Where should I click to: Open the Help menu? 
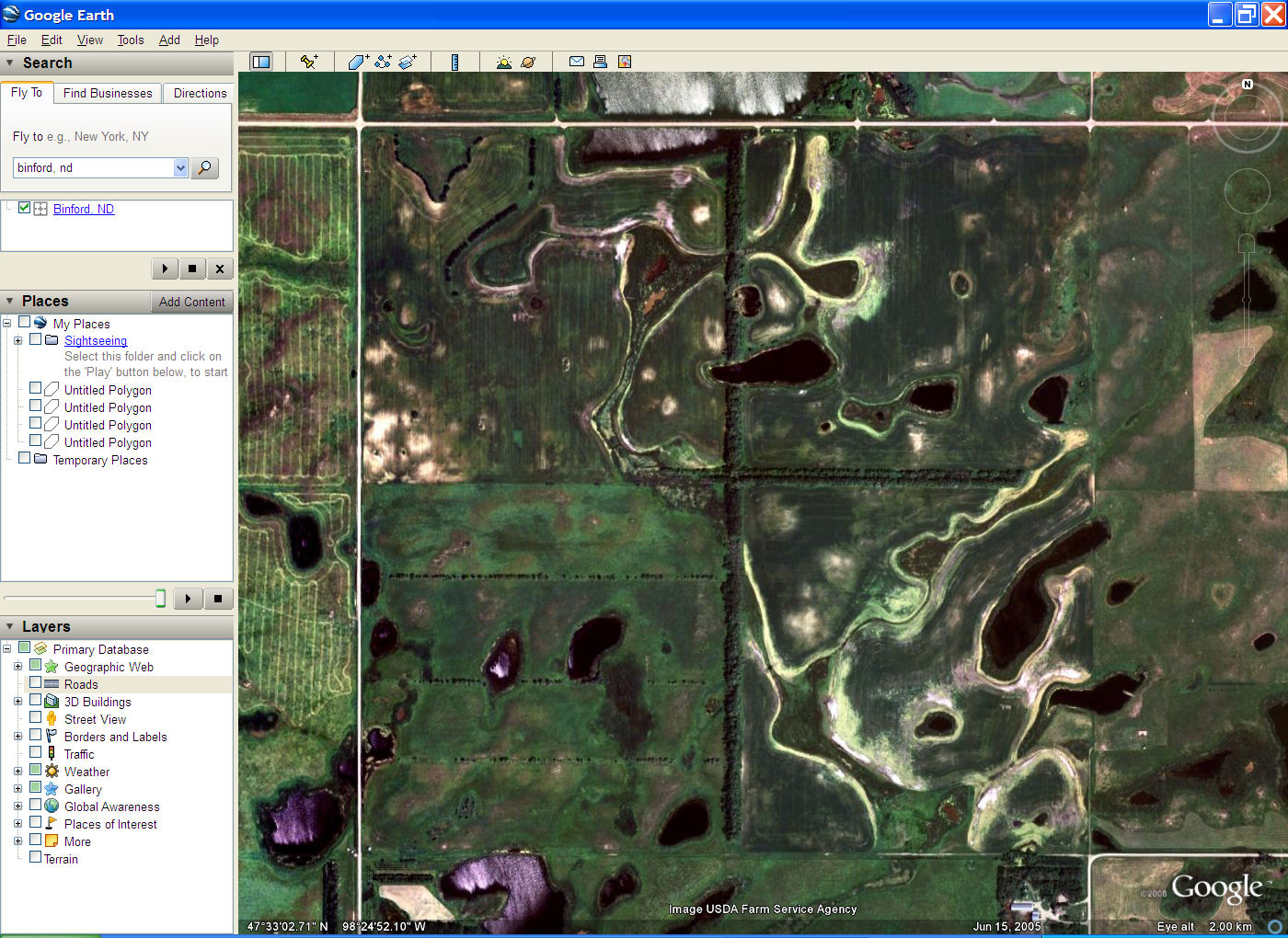[x=207, y=40]
